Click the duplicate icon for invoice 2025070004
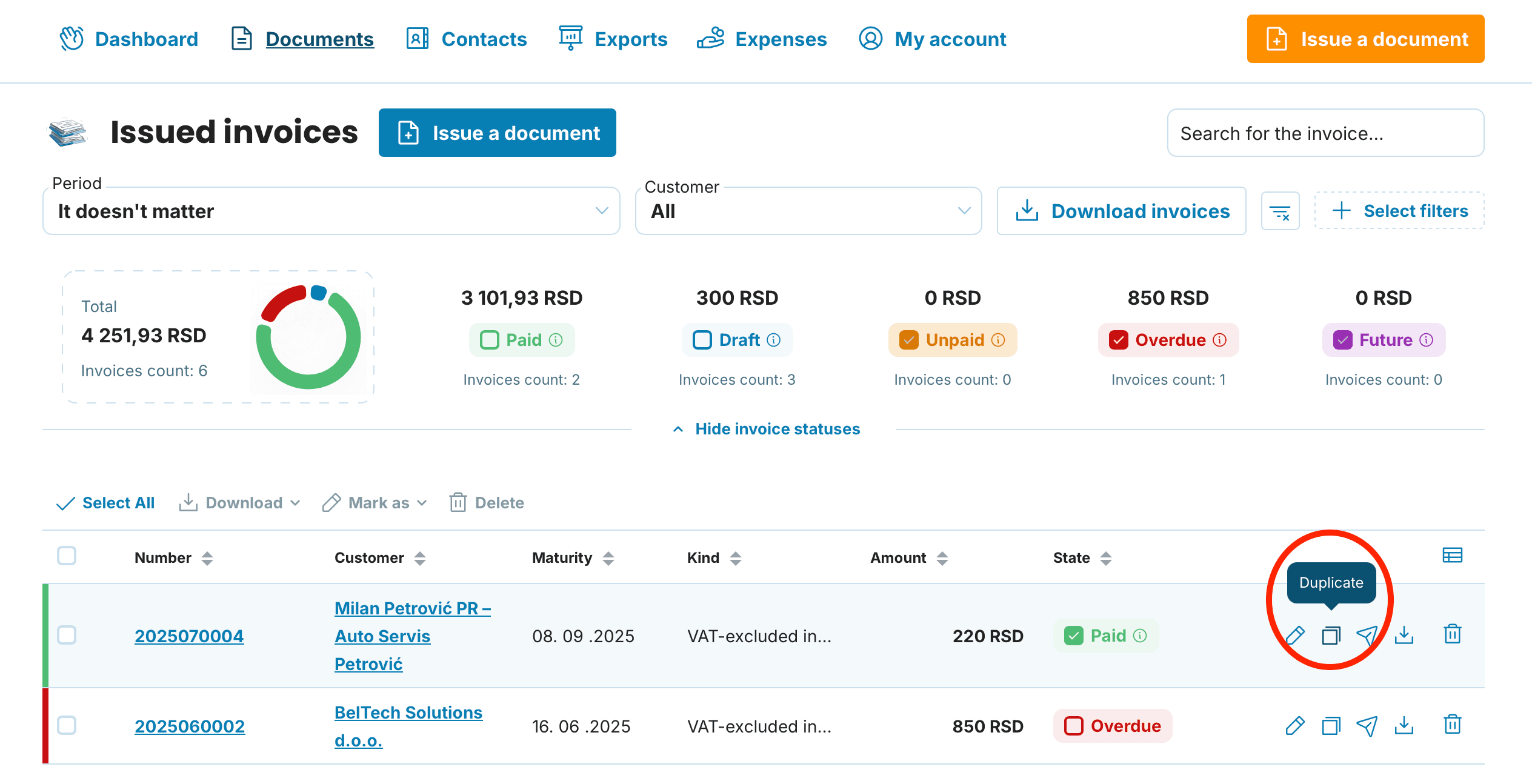This screenshot has width=1532, height=784. coord(1331,635)
